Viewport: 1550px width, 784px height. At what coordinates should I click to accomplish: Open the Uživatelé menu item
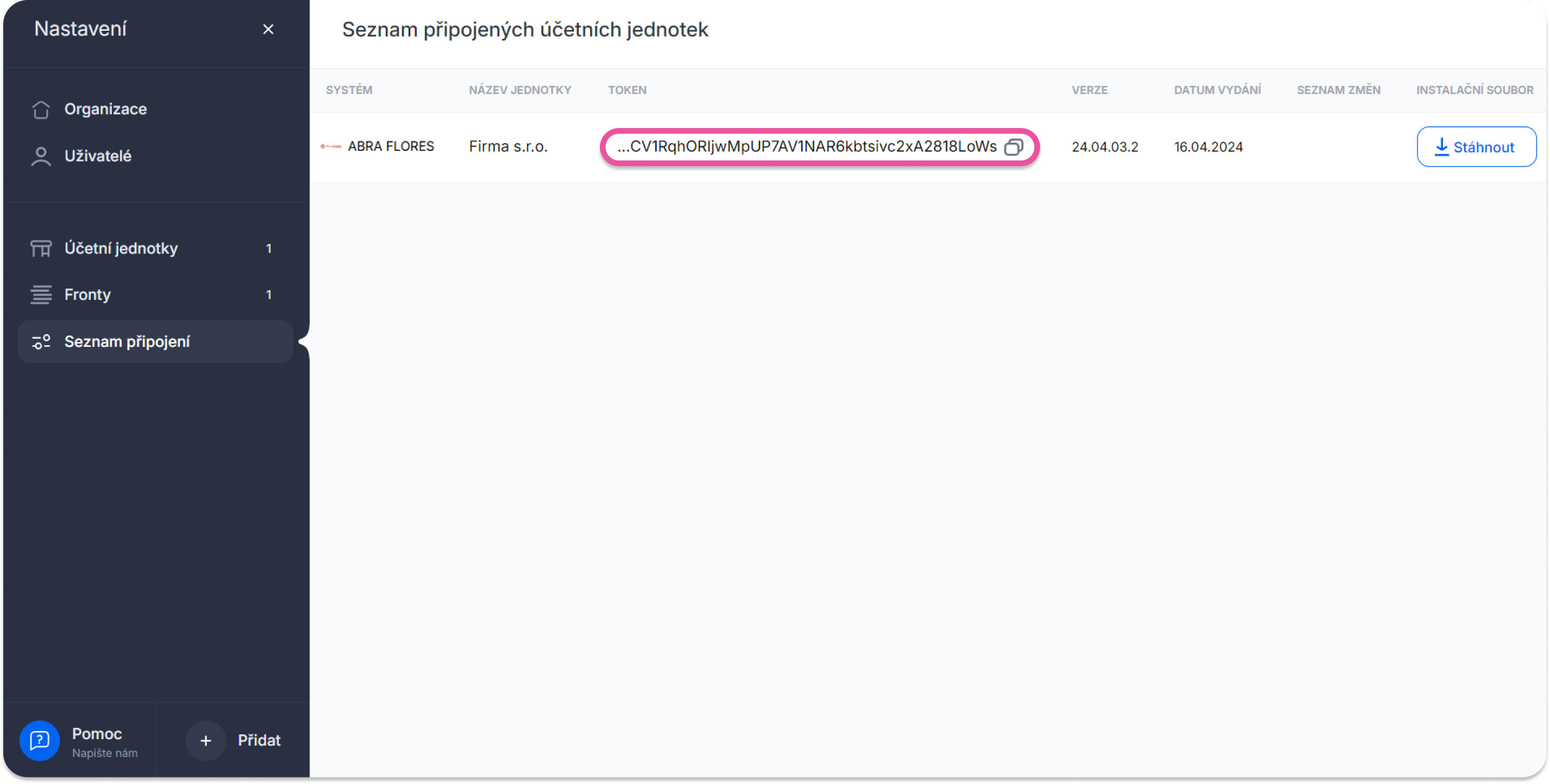pyautogui.click(x=98, y=157)
